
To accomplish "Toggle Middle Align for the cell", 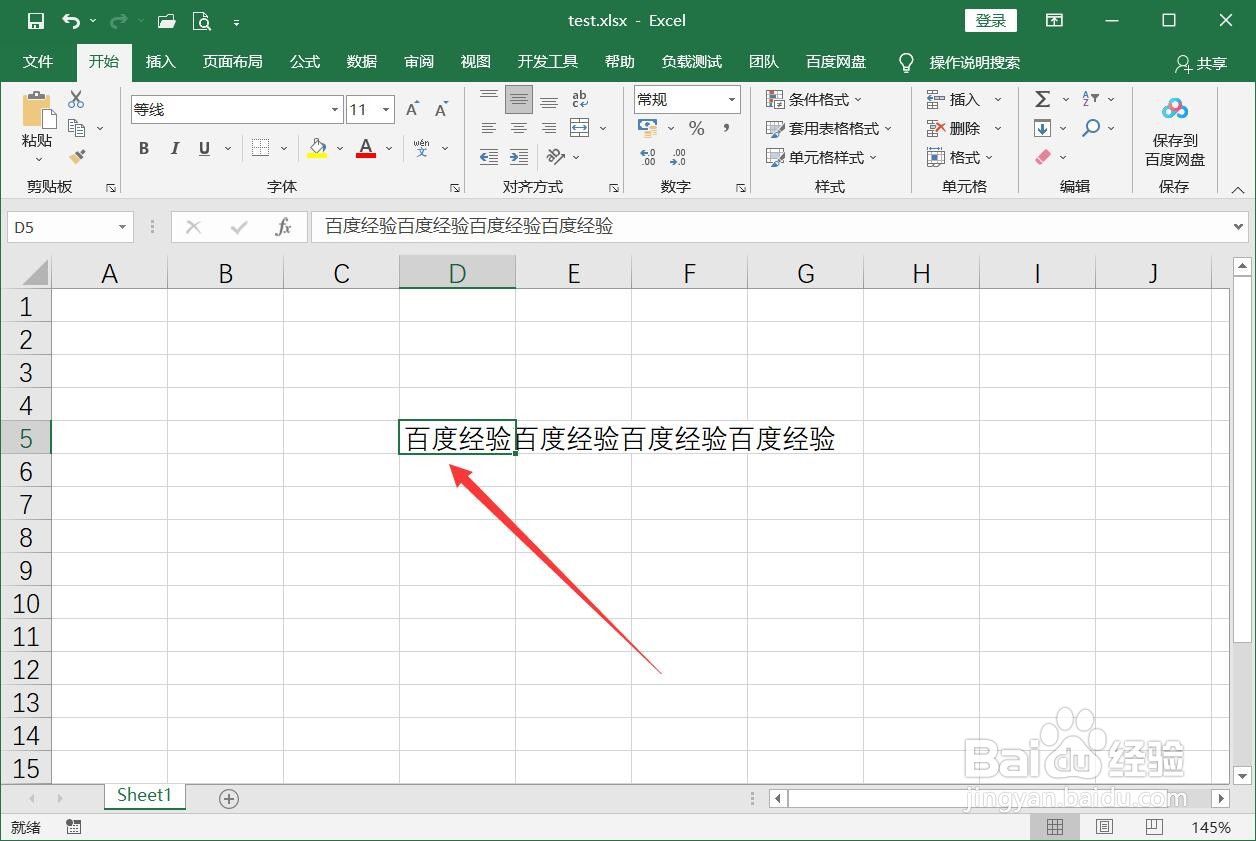I will pyautogui.click(x=518, y=99).
